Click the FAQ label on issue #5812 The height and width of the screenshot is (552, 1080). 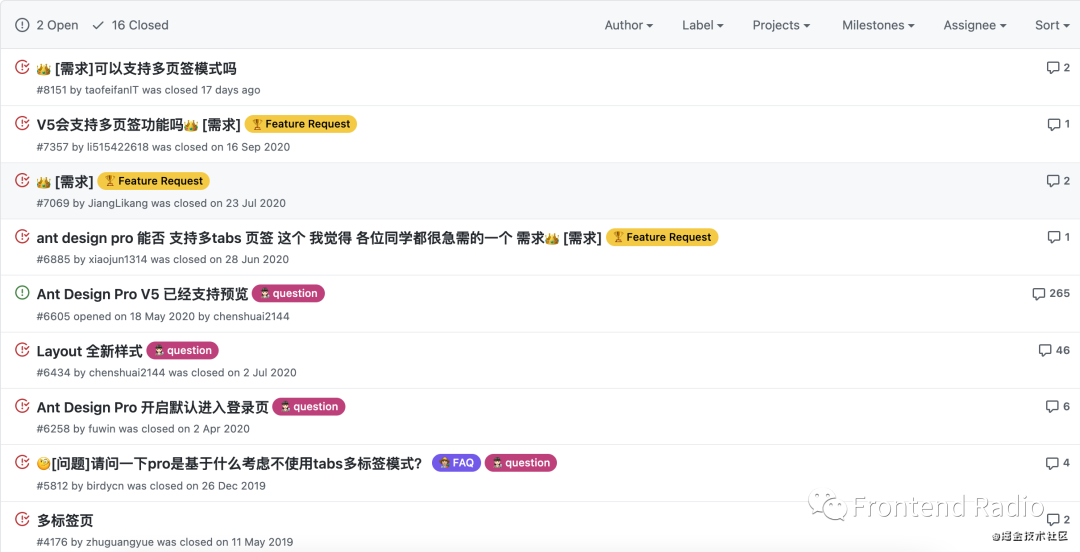tap(456, 463)
